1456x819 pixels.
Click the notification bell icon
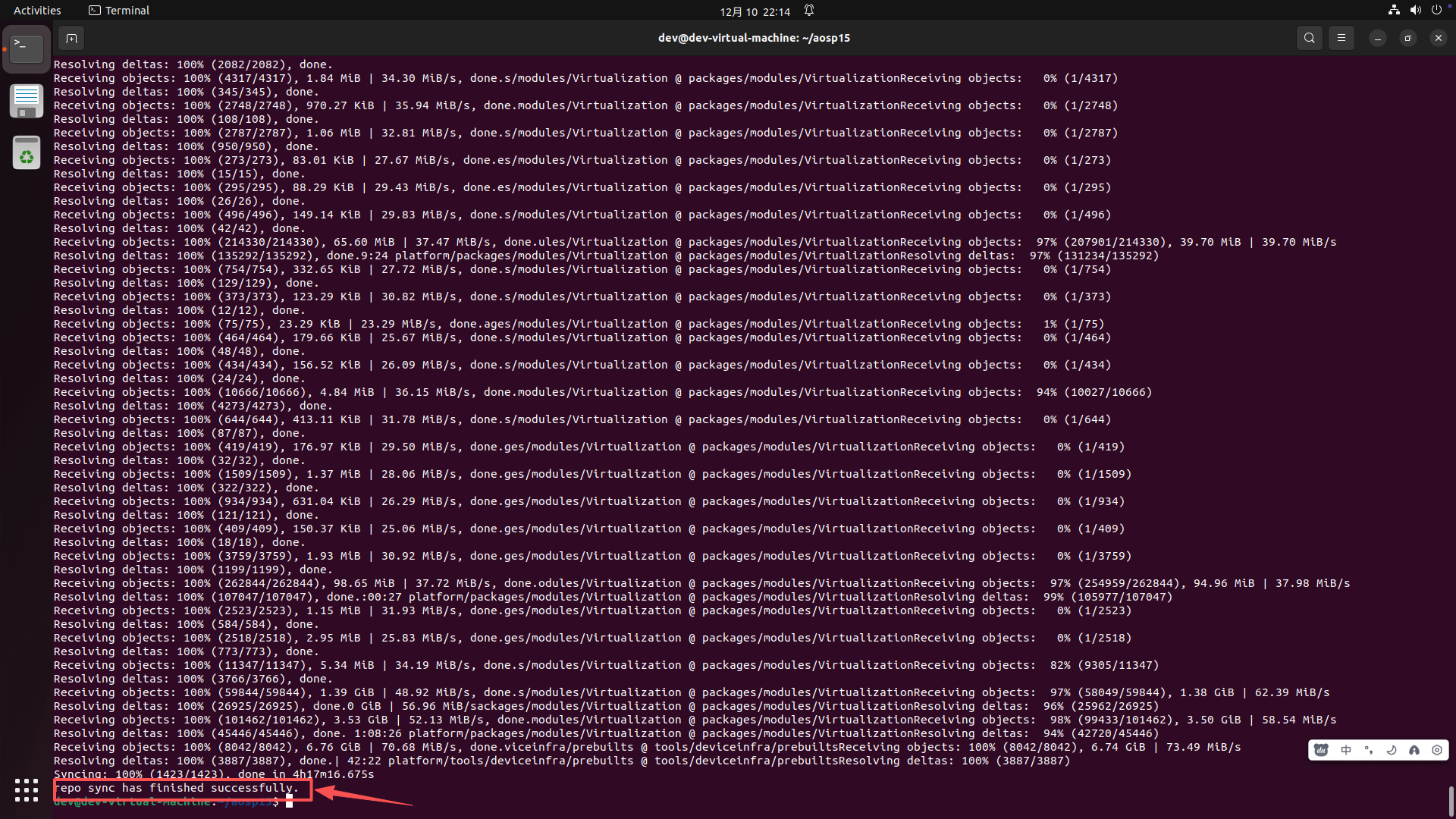coord(809,11)
